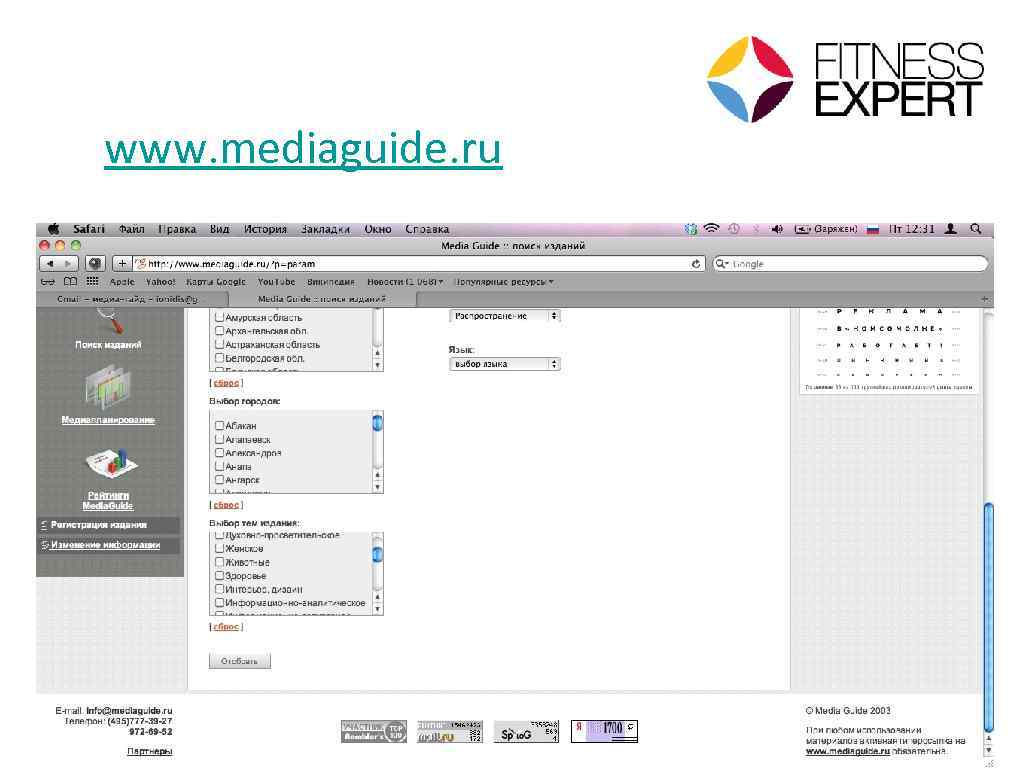
Task: Open the Правка menu
Action: tap(176, 229)
